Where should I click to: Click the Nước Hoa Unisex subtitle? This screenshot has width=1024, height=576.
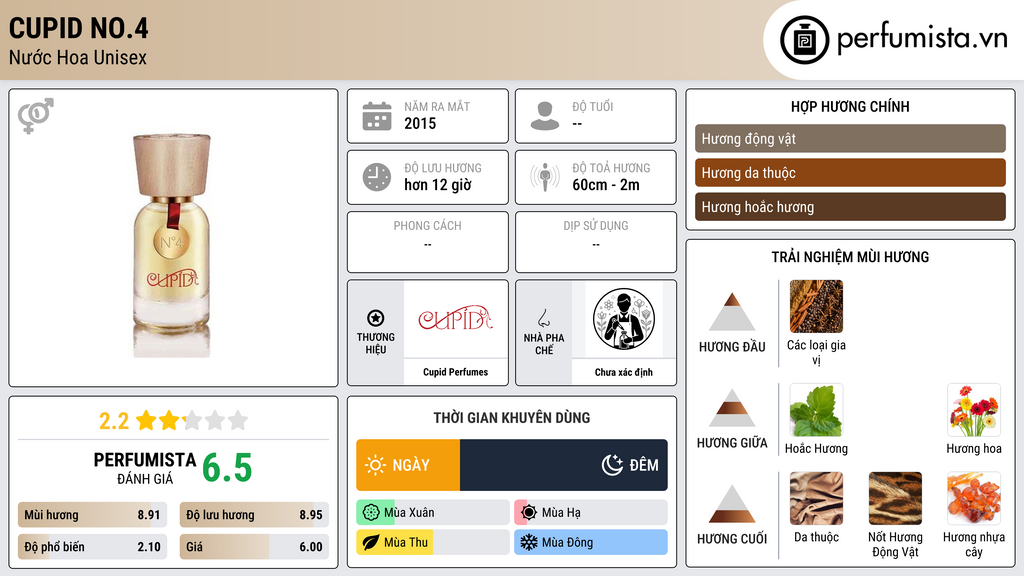78,57
